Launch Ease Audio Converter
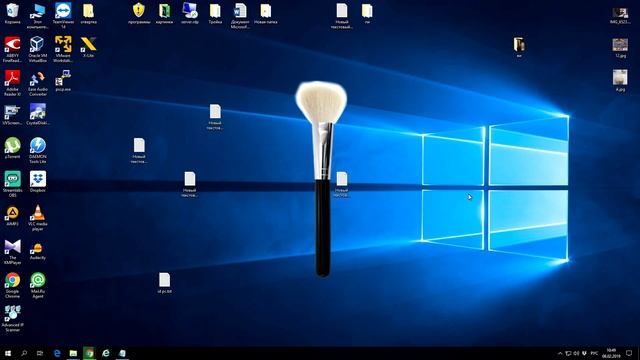The height and width of the screenshot is (360, 640). coord(38,83)
